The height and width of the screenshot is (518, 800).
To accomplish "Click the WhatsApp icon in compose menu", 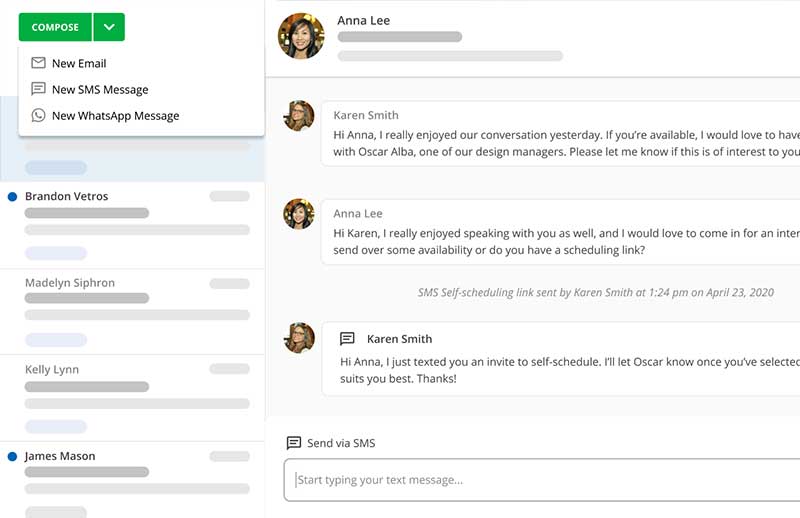I will click(39, 115).
